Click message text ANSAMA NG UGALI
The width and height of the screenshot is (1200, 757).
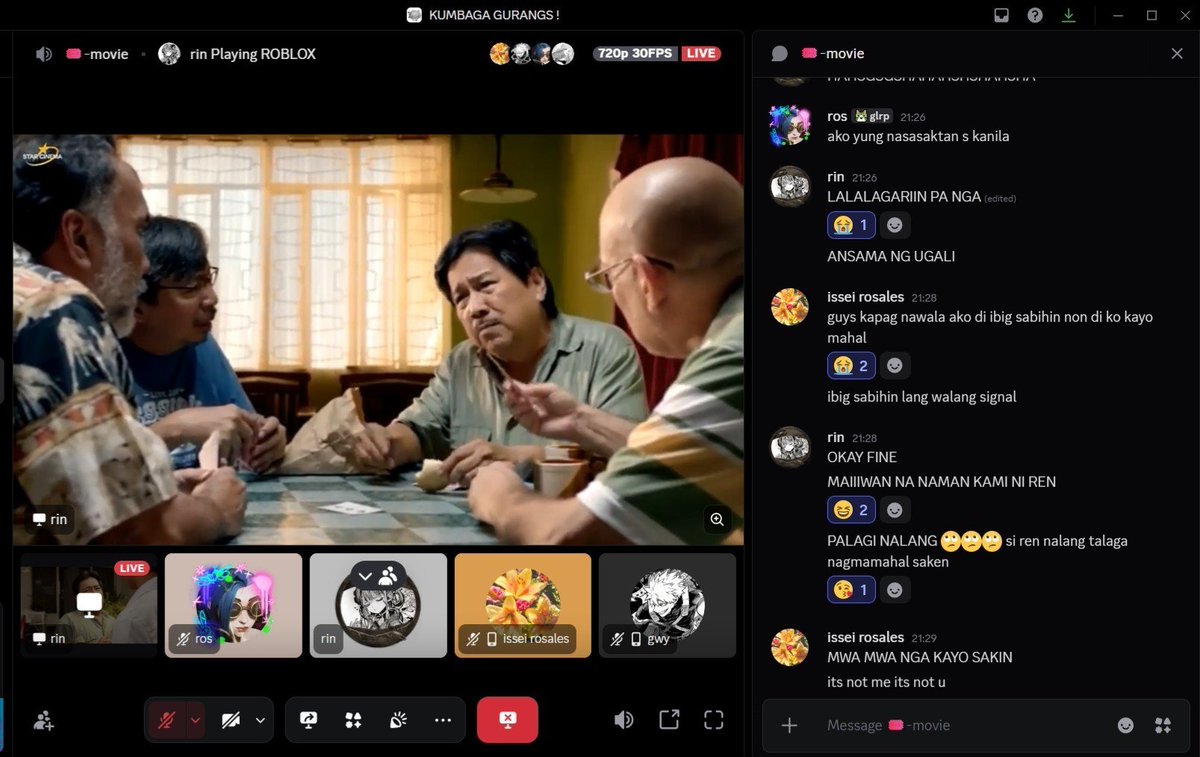point(891,256)
